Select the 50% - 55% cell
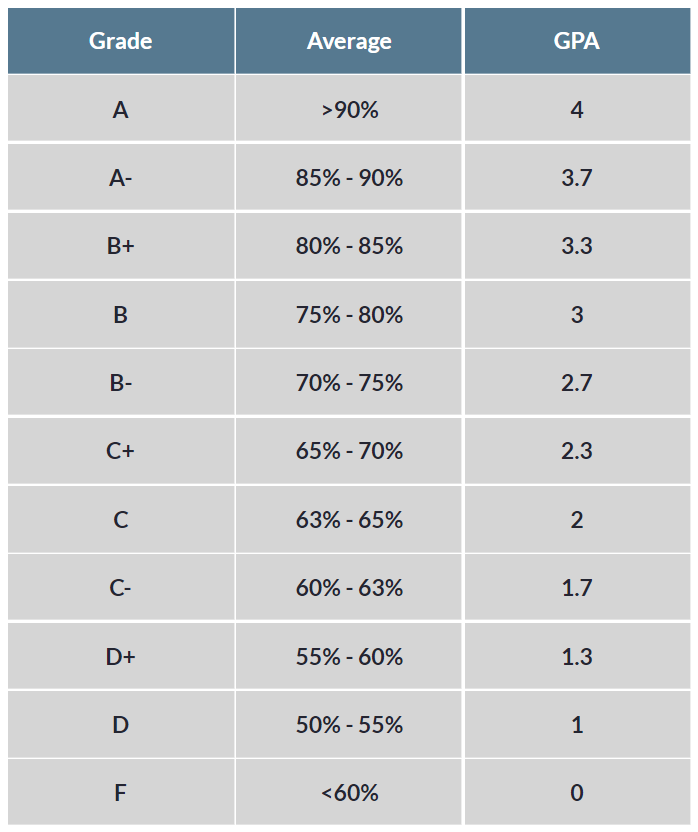 349,725
